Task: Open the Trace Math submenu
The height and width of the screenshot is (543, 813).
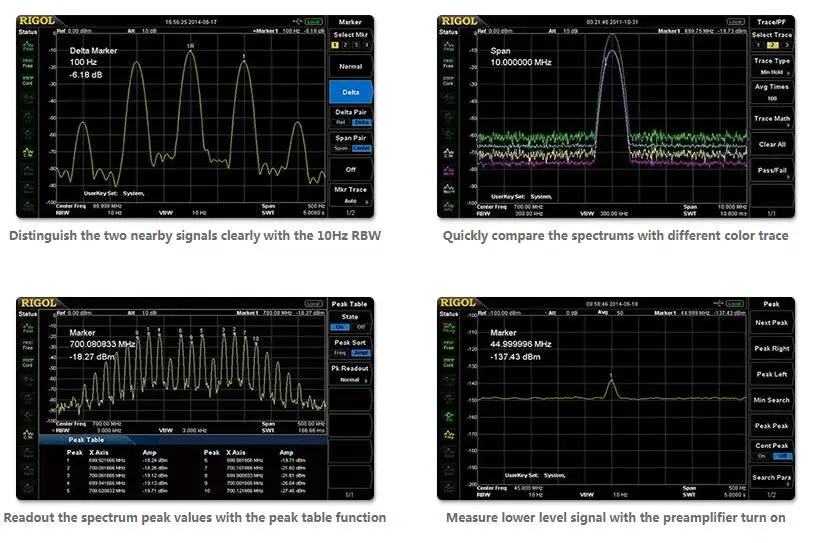Action: (x=772, y=118)
